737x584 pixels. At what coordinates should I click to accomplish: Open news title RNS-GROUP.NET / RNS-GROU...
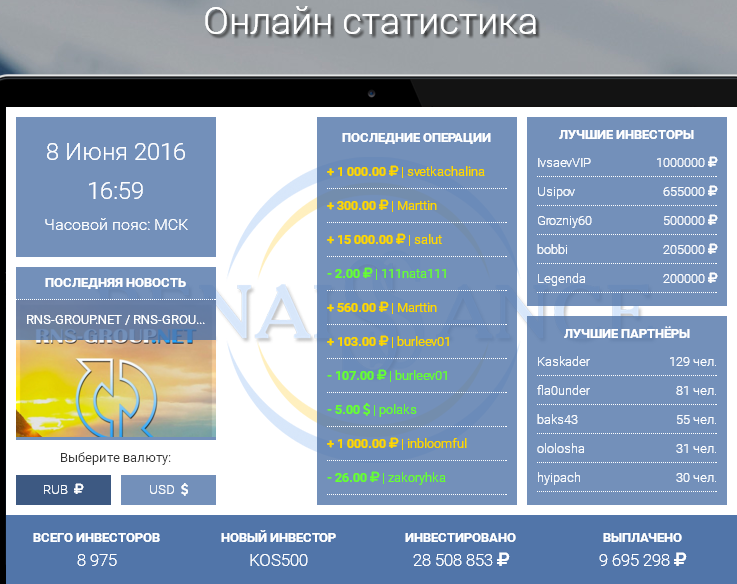[x=116, y=320]
